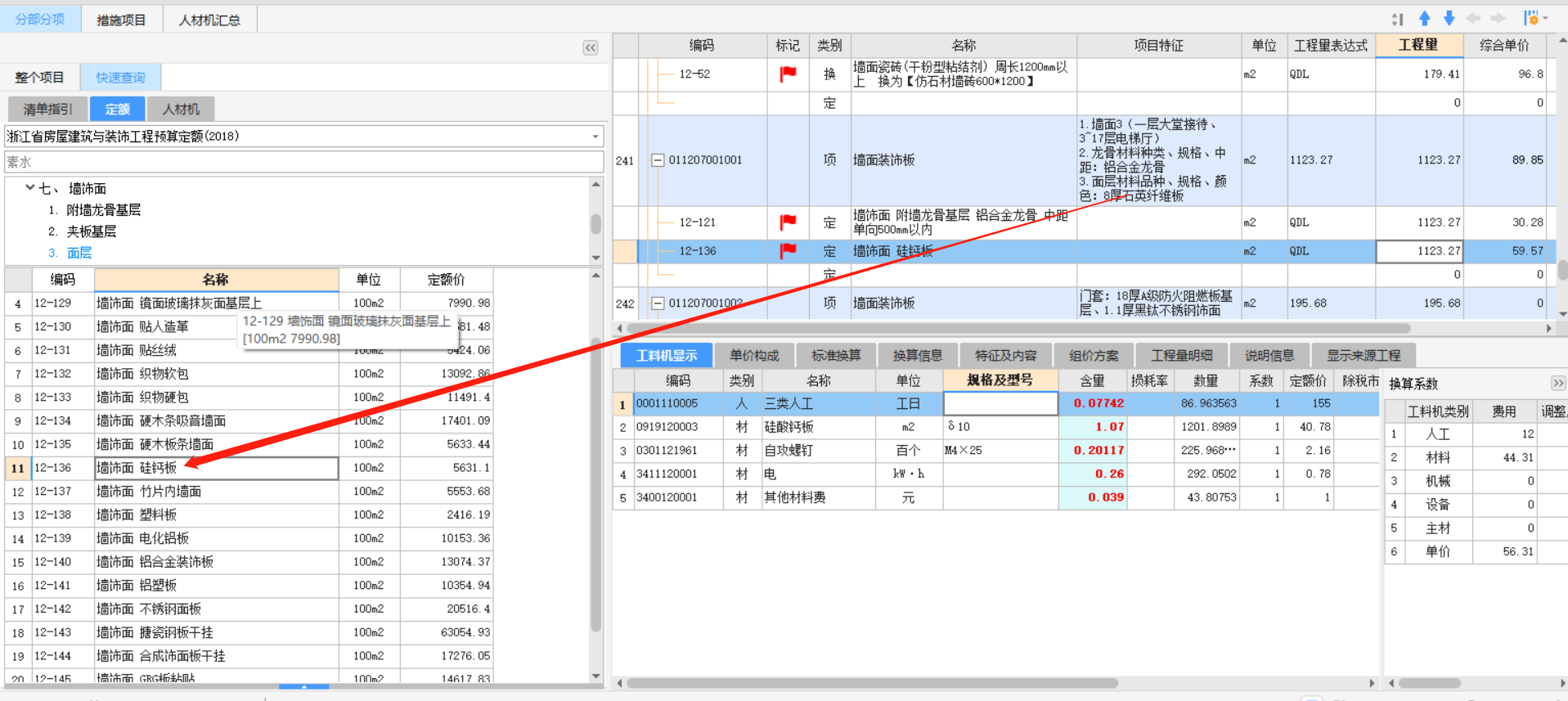Open the dropdown arrow beside column settings

pyautogui.click(x=1545, y=18)
